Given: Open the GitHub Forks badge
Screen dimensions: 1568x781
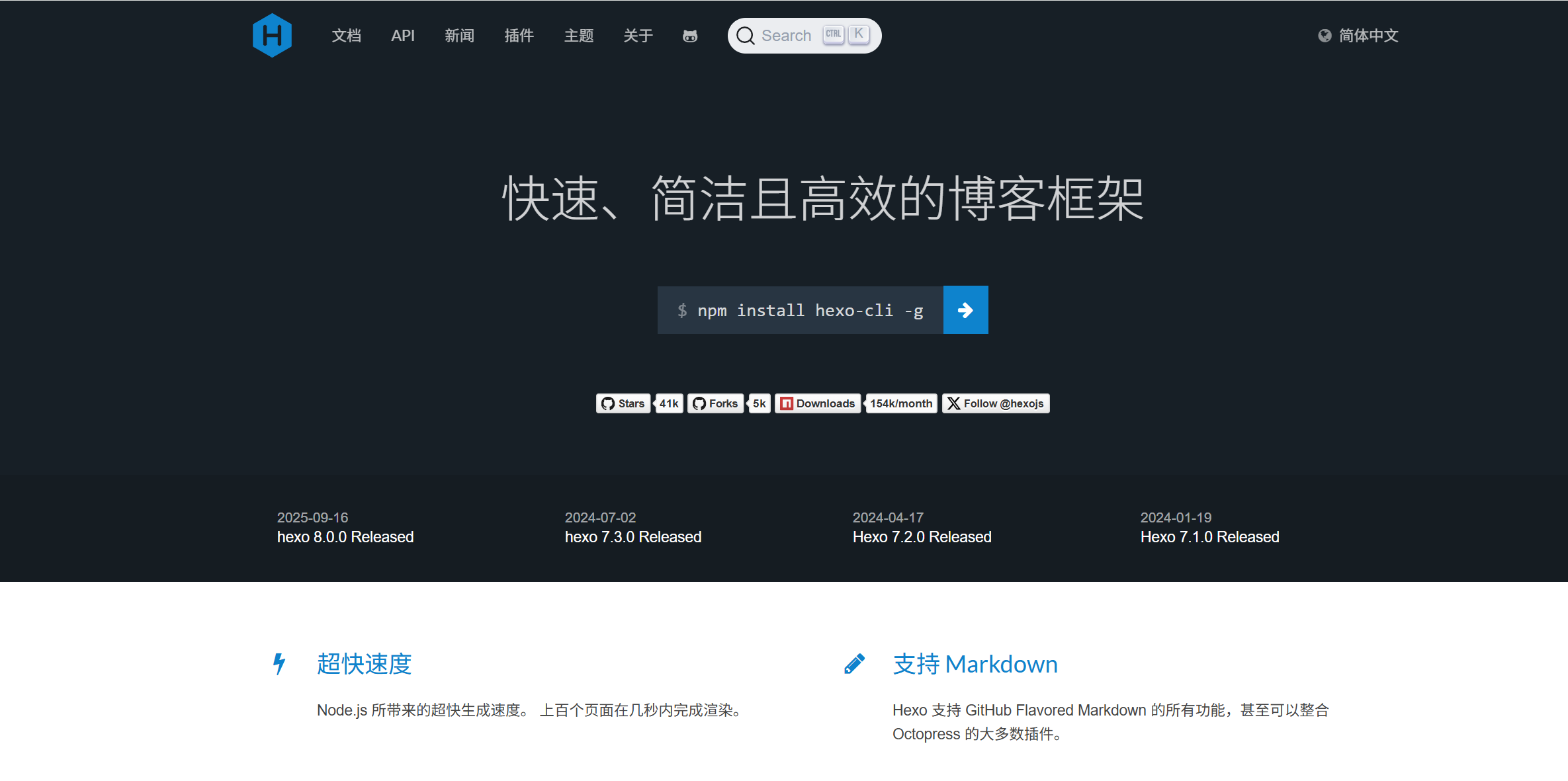Looking at the screenshot, I should click(x=715, y=403).
